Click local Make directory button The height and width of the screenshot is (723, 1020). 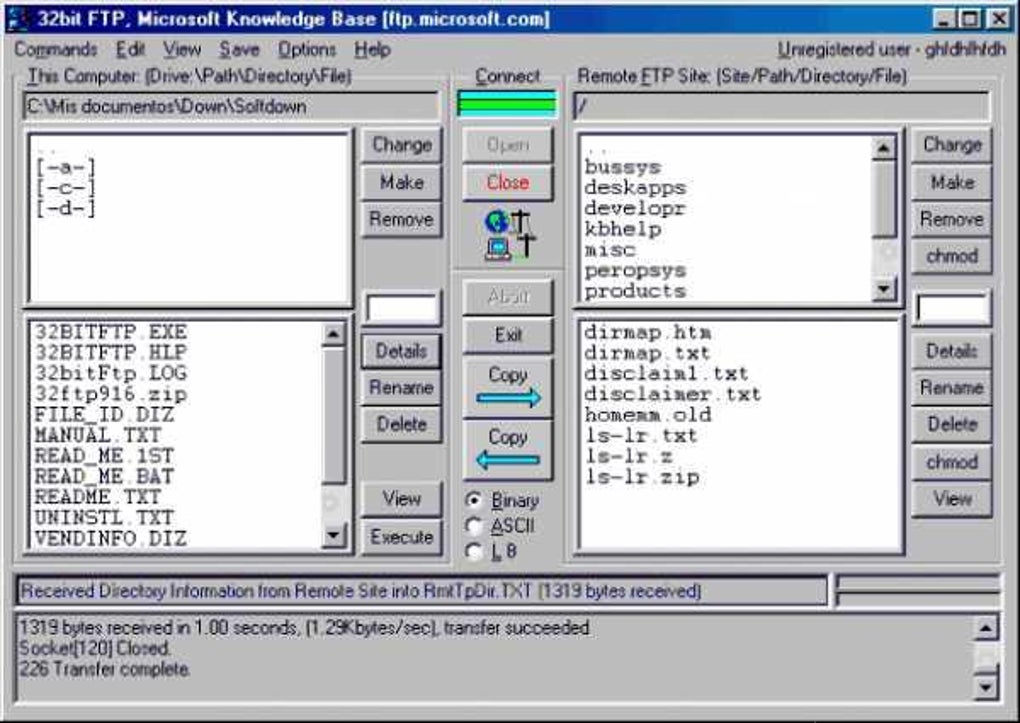(401, 182)
